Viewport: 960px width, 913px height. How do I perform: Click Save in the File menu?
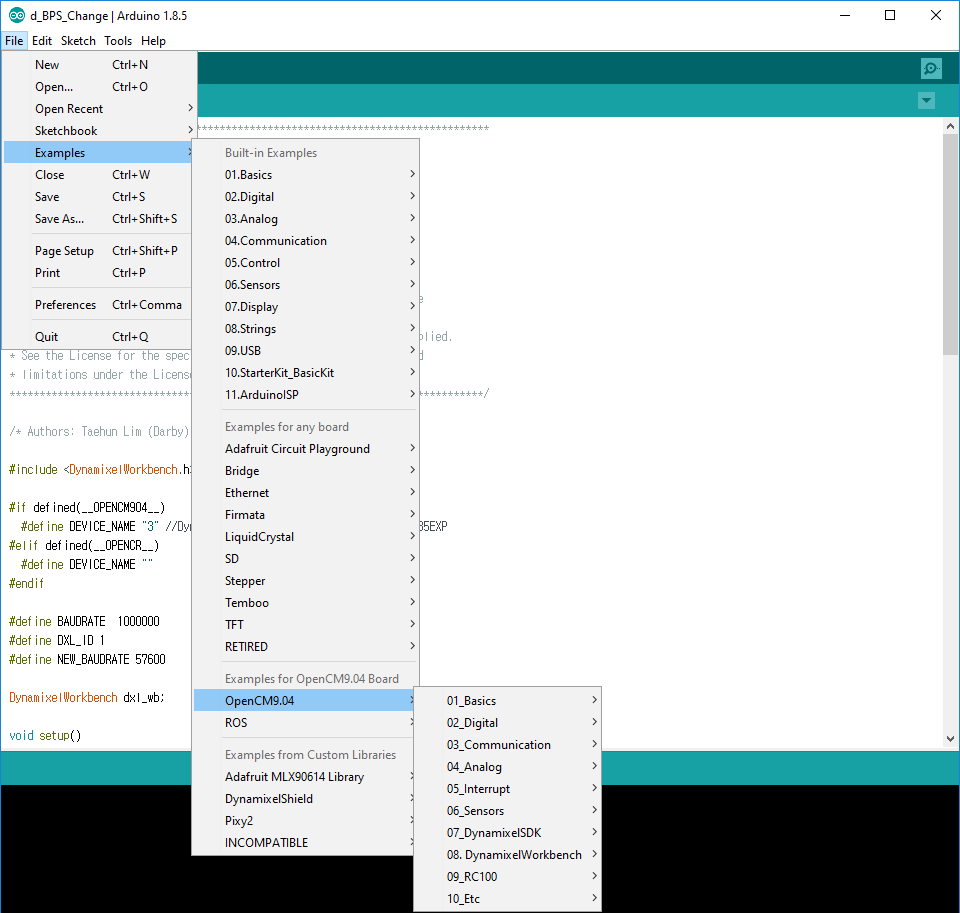pyautogui.click(x=99, y=197)
